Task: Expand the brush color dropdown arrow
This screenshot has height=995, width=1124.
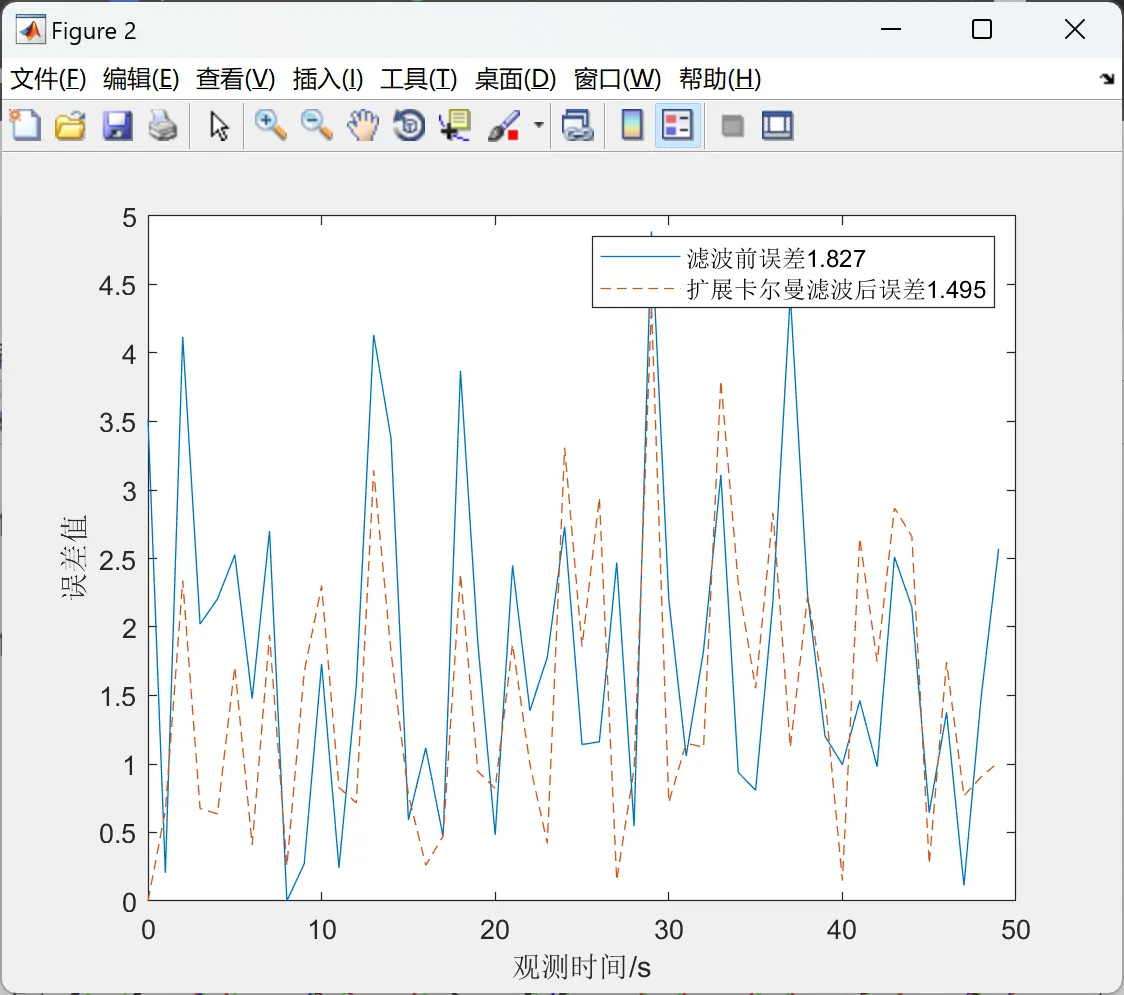Action: pyautogui.click(x=538, y=125)
